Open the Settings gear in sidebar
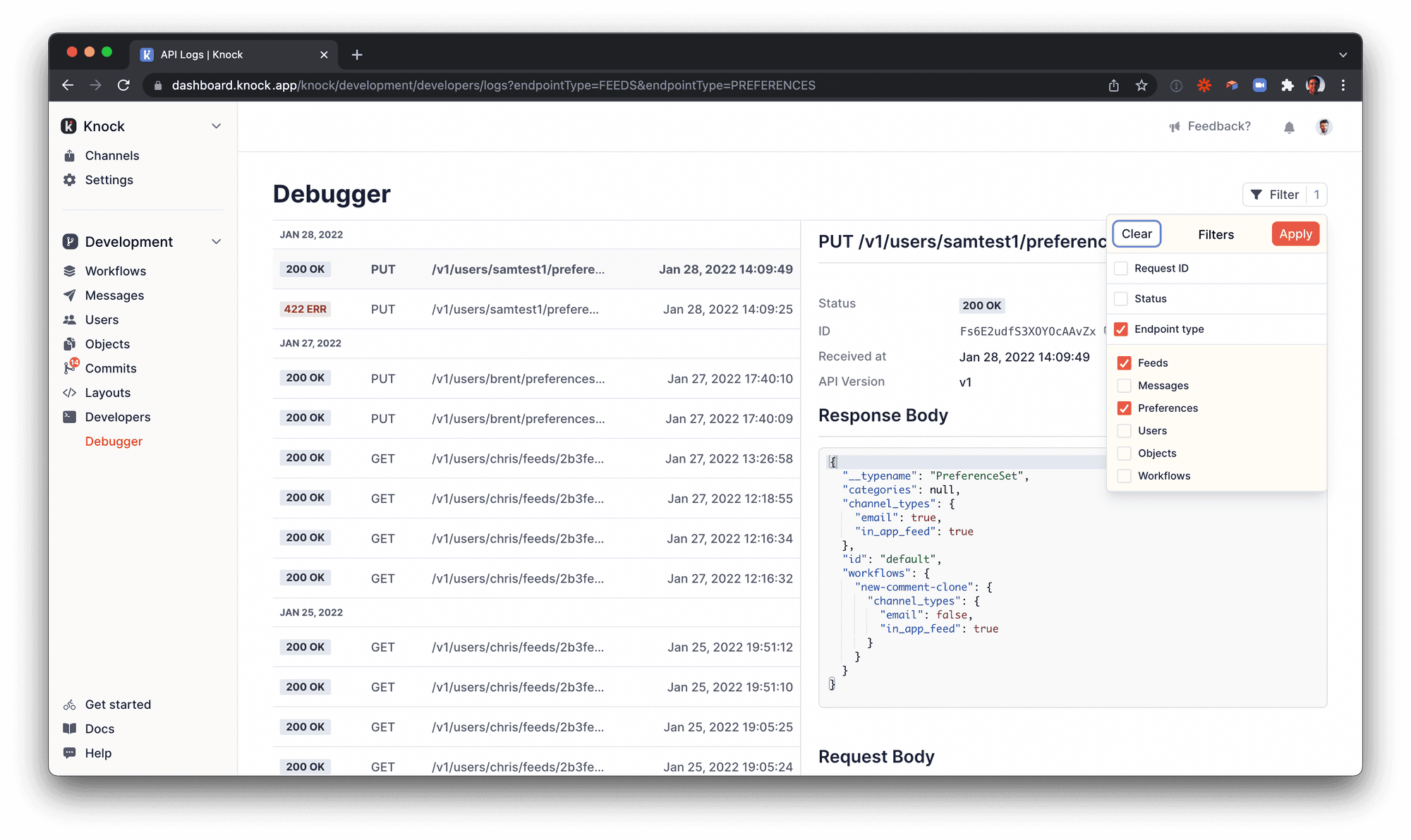 [x=70, y=180]
